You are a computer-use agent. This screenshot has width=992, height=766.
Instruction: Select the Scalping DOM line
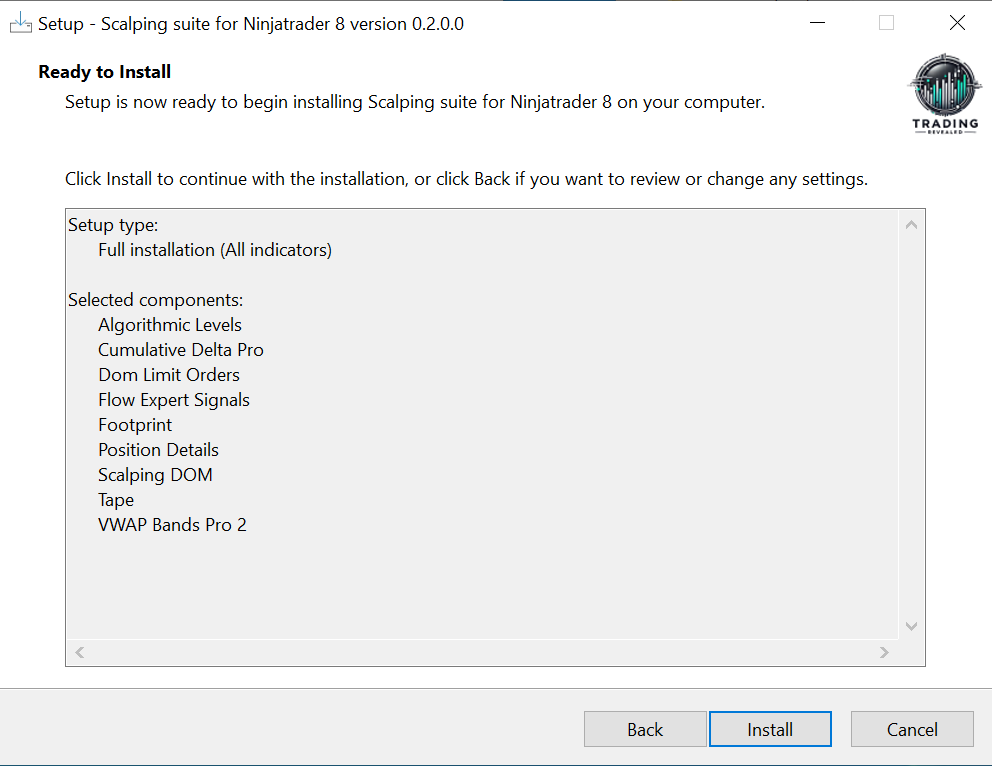coord(155,475)
